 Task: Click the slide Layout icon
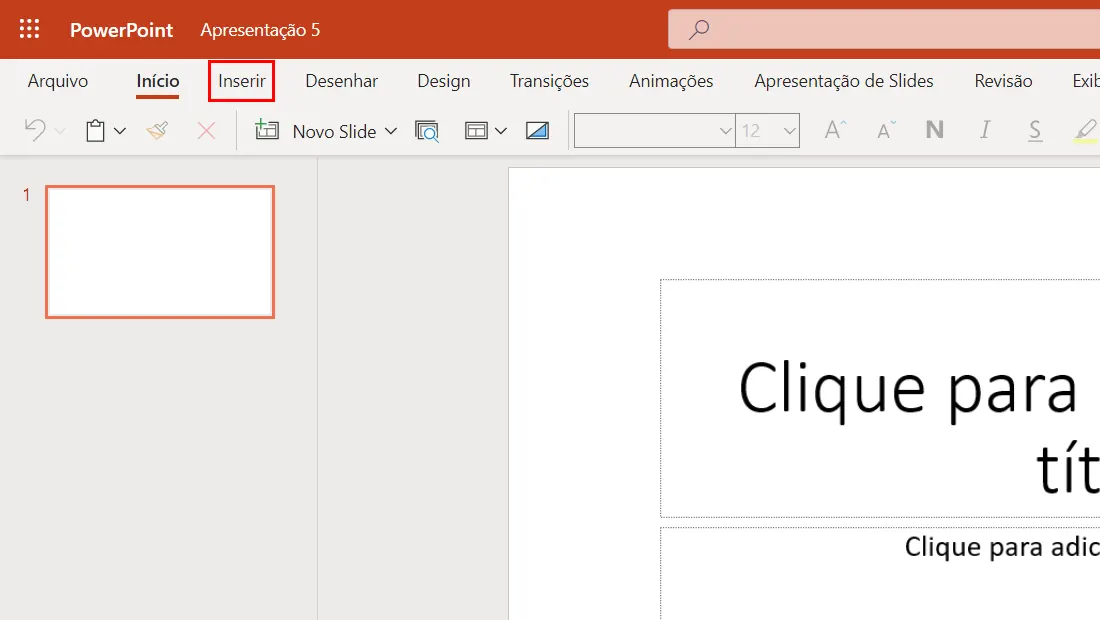click(x=476, y=130)
